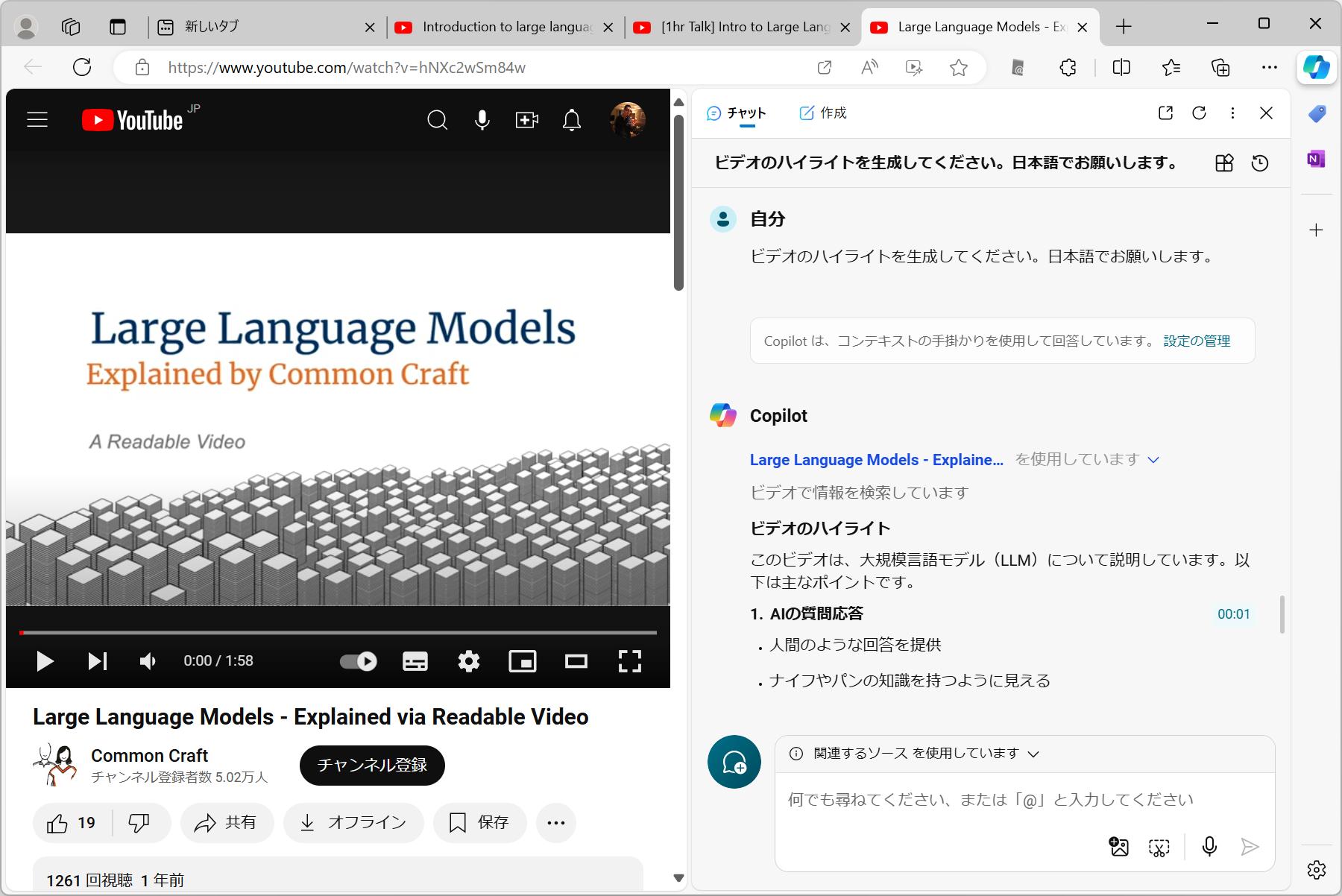Like the video with thumbs up

tap(72, 823)
